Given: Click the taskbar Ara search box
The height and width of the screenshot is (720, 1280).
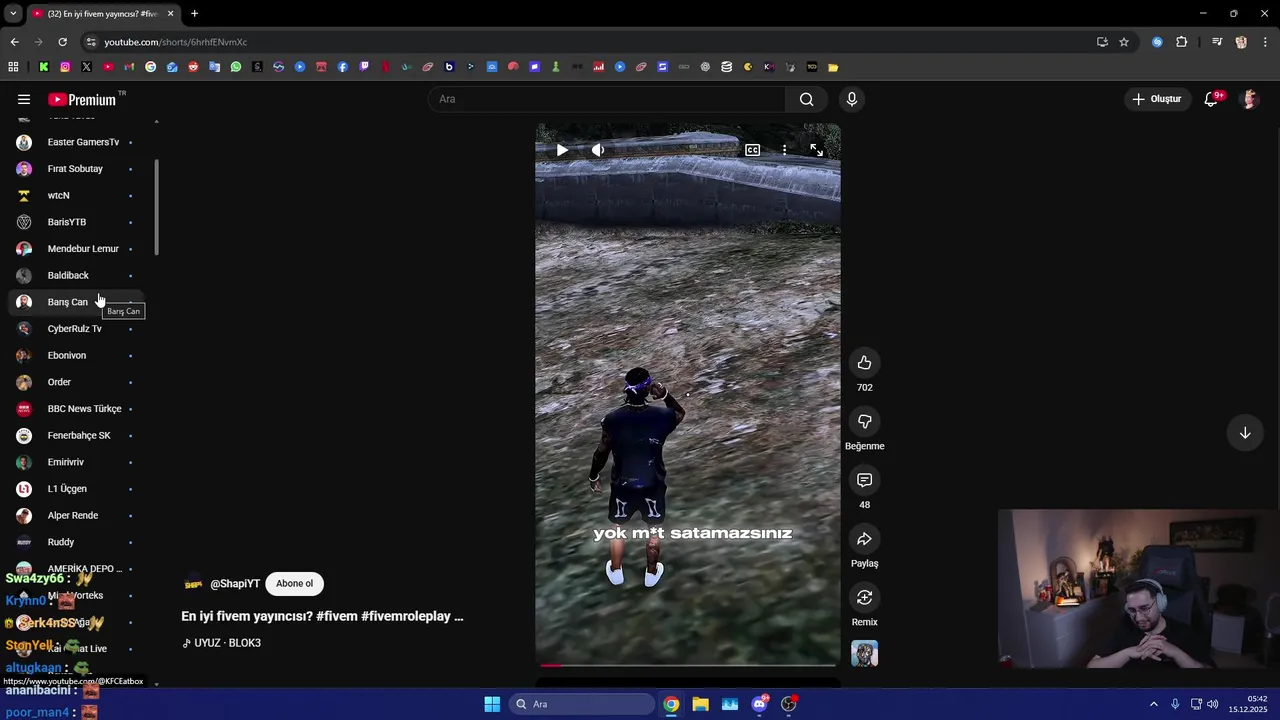Looking at the screenshot, I should [x=583, y=704].
